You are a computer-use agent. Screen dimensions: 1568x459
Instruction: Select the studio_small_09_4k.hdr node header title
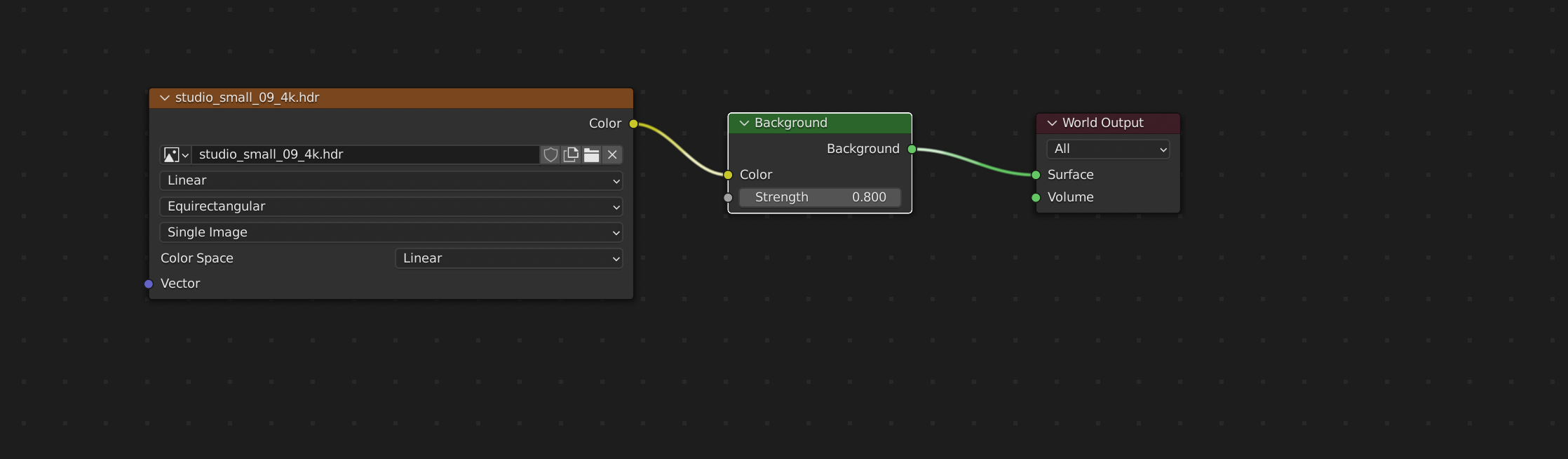pos(247,98)
